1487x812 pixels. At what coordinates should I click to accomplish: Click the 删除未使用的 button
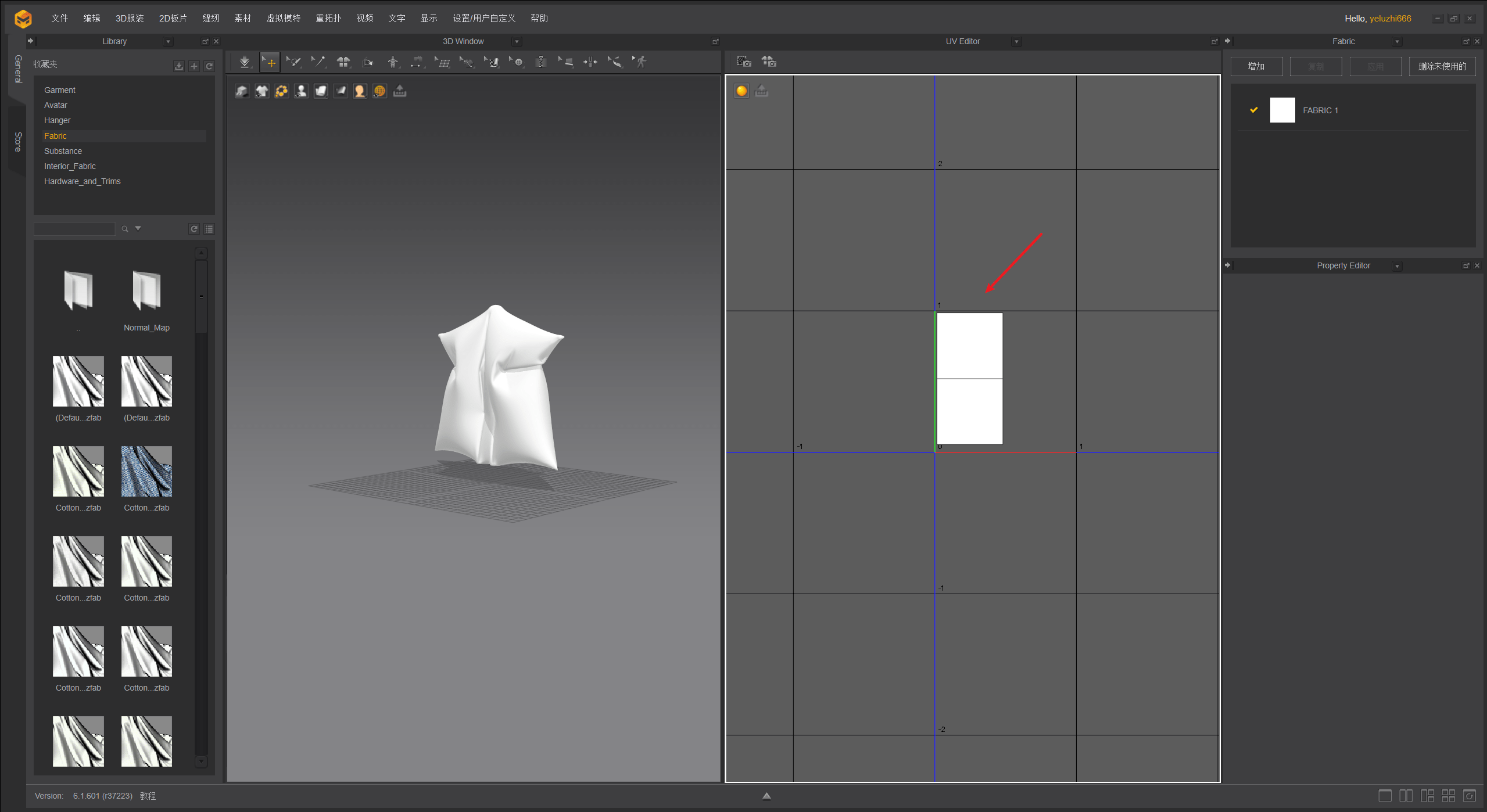[x=1442, y=67]
